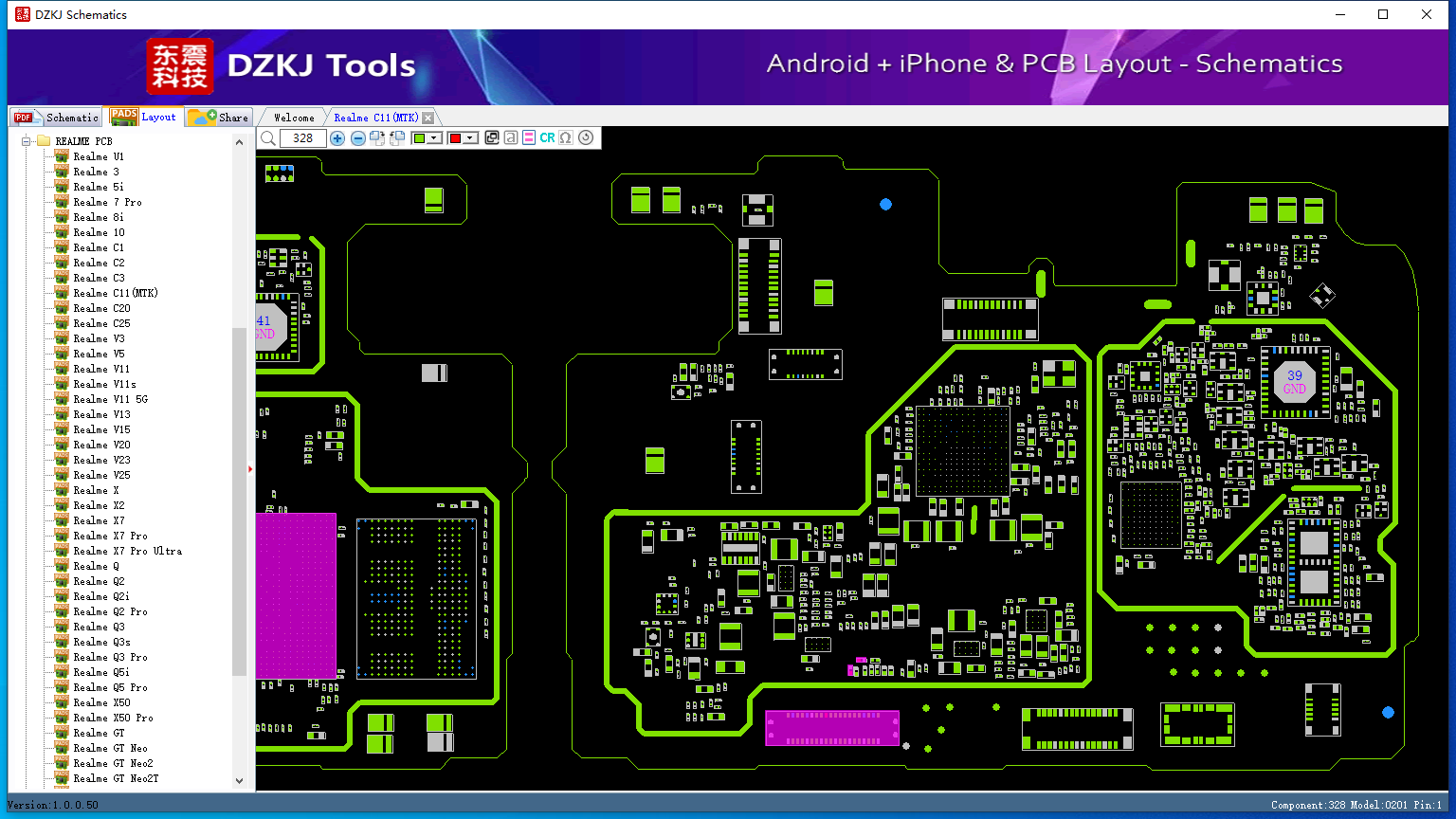Click the pin 39 GND chip pad
This screenshot has width=1456, height=819.
(1294, 383)
